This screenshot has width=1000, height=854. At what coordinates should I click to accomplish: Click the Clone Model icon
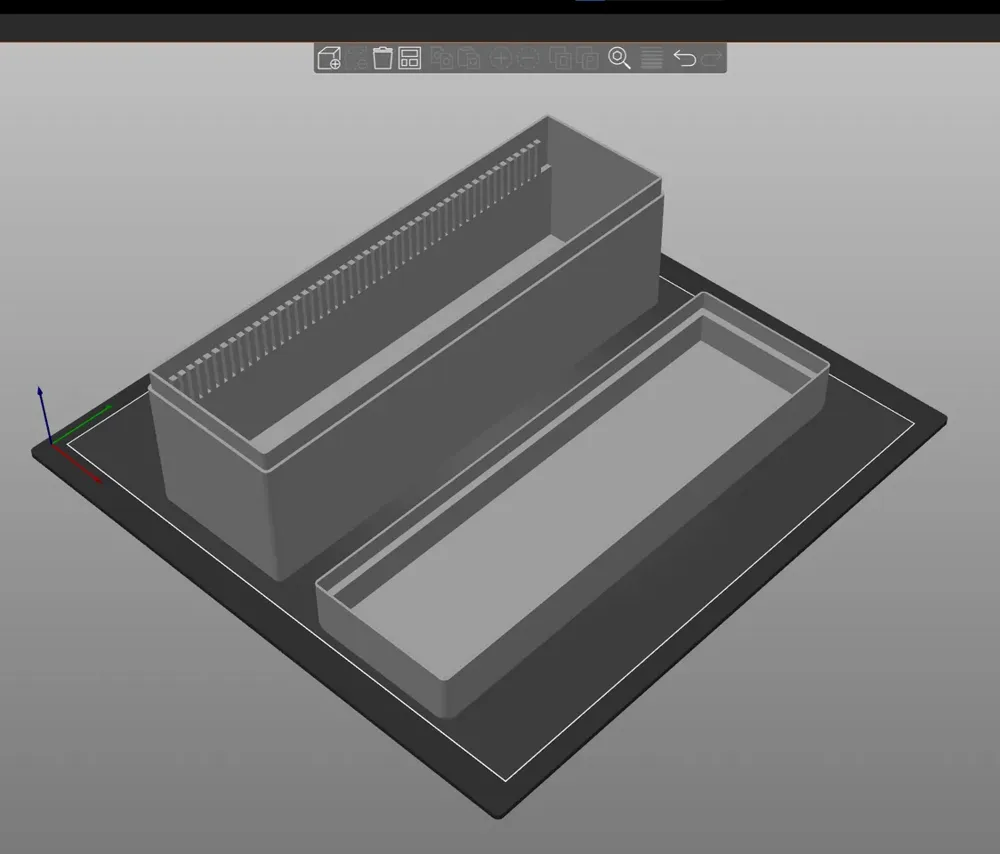560,59
